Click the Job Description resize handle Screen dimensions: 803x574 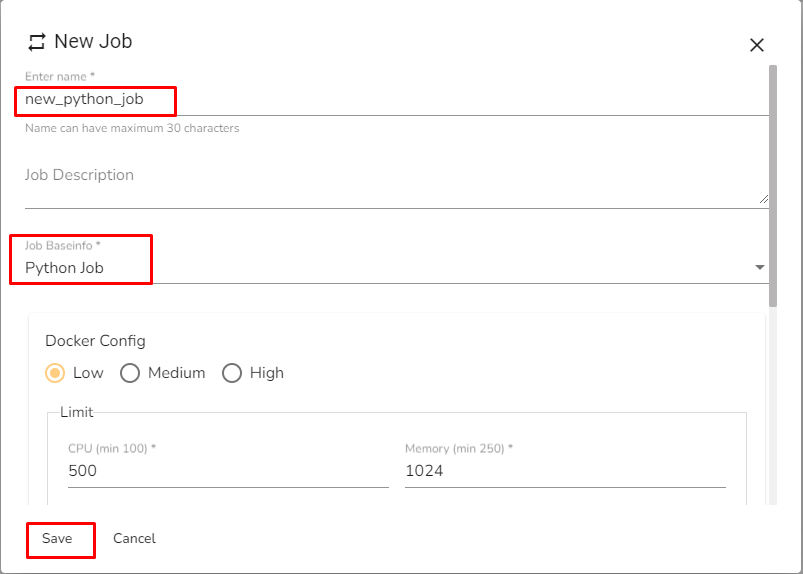click(763, 200)
